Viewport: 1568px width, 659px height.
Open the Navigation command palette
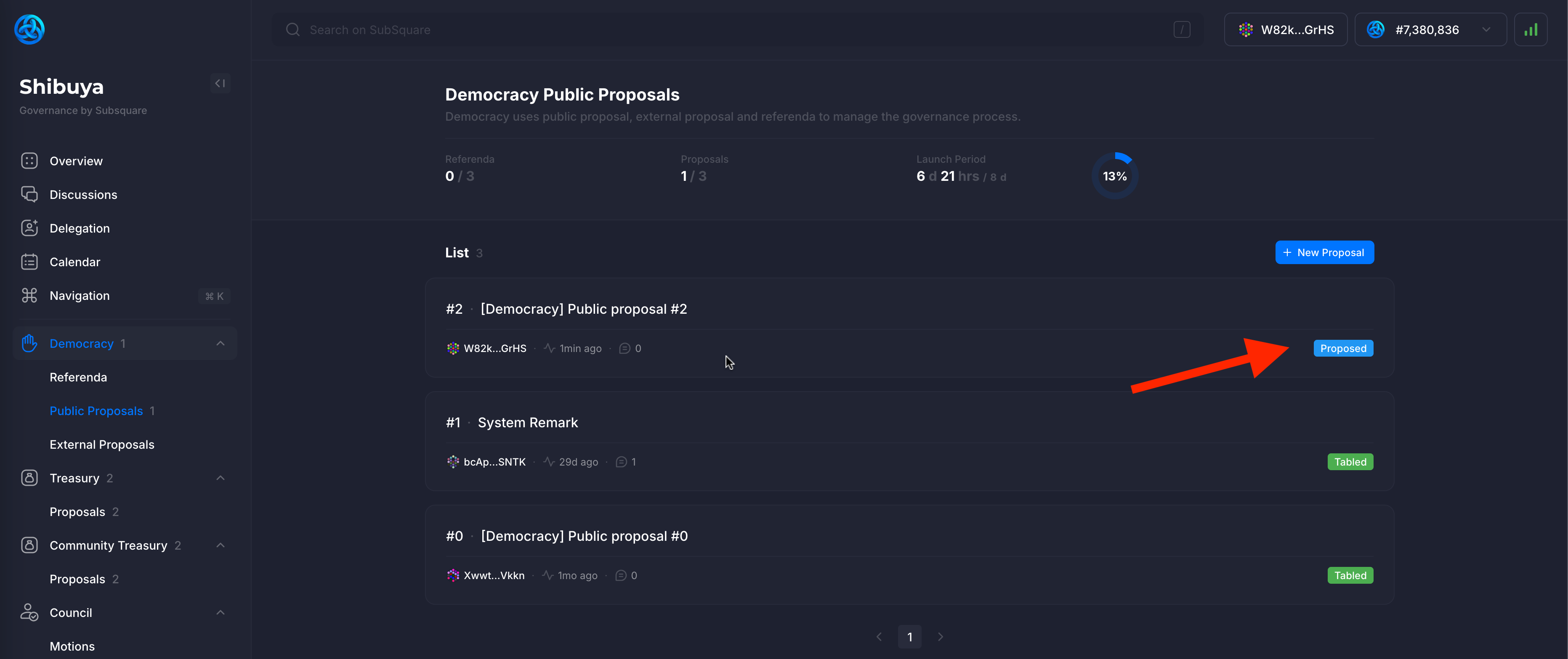click(79, 296)
